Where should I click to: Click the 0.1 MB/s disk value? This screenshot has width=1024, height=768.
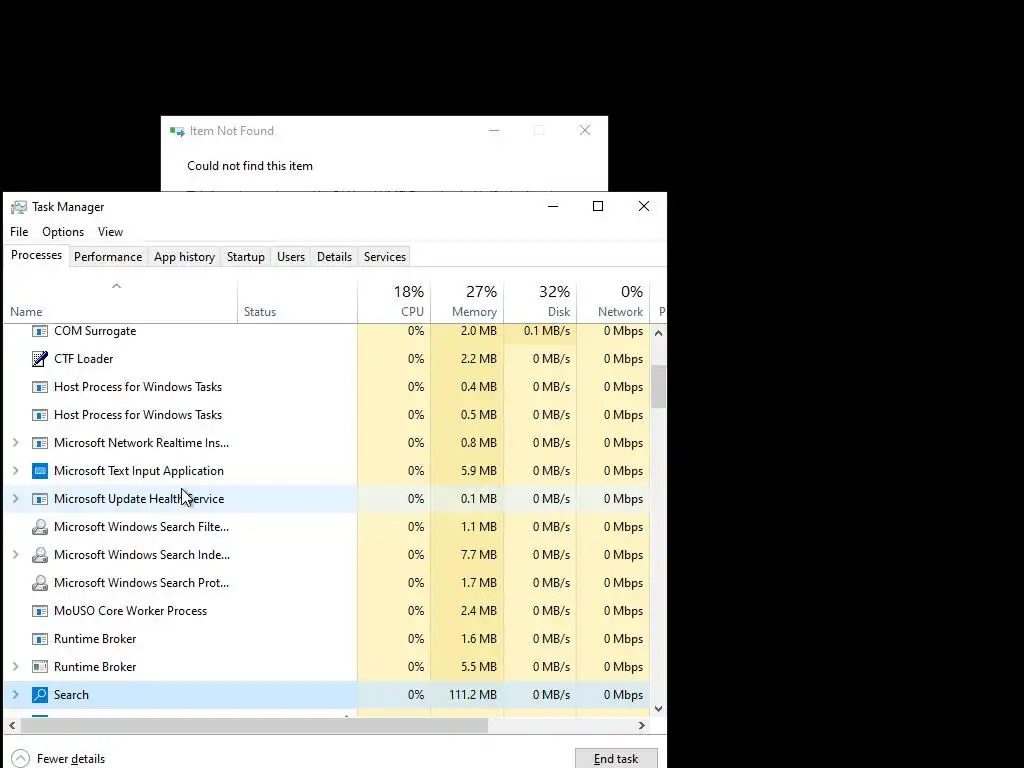click(x=547, y=331)
